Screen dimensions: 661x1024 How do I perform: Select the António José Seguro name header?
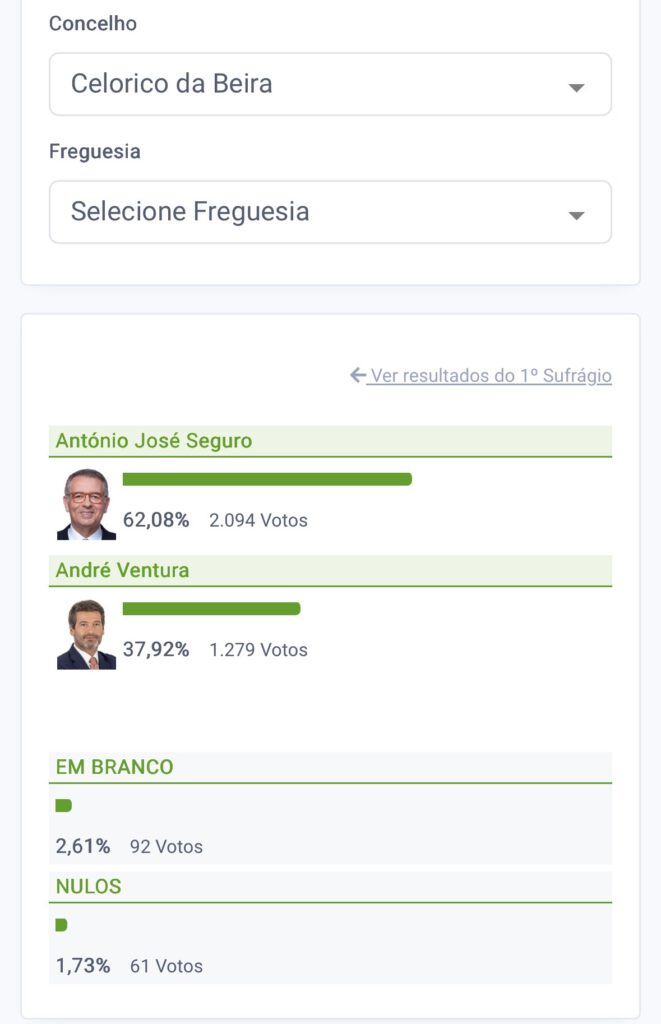tap(154, 441)
